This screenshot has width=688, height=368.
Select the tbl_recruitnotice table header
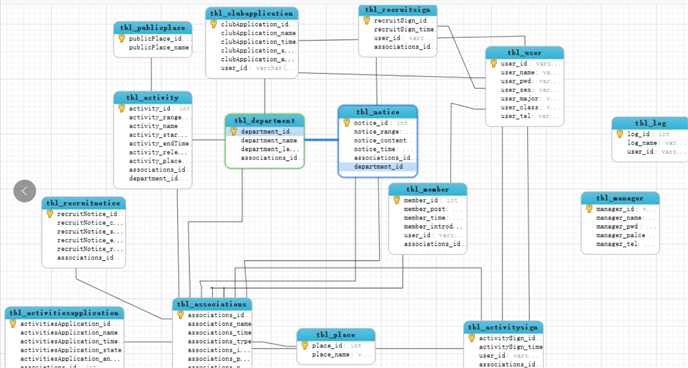[x=83, y=203]
